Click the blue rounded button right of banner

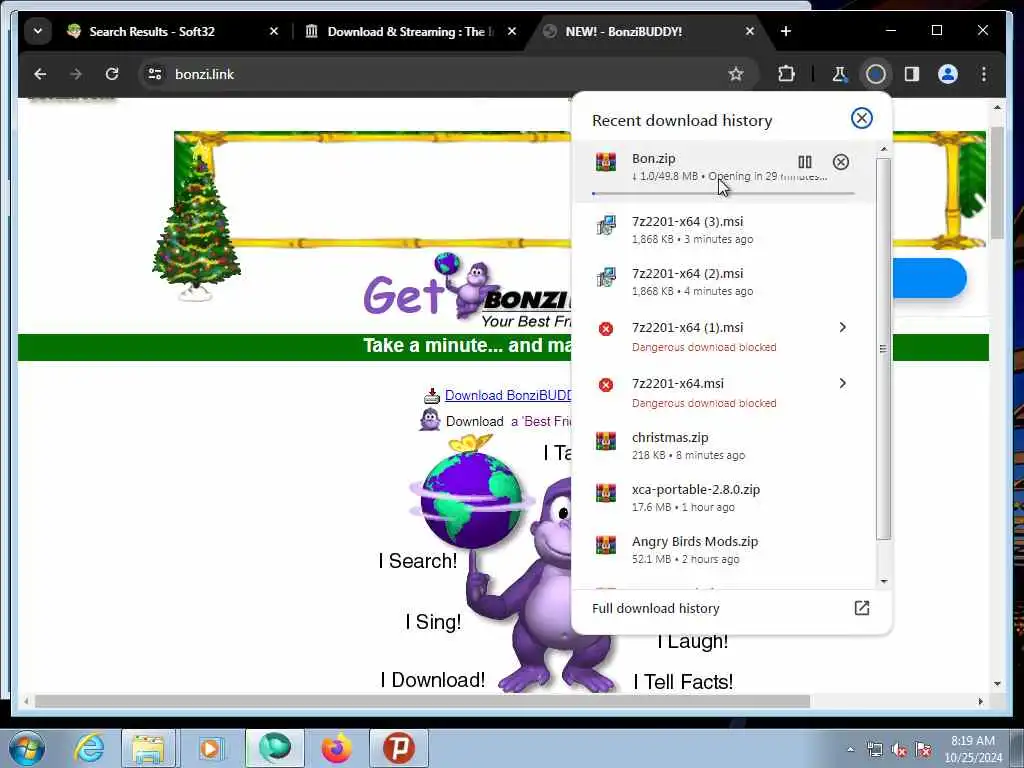929,278
